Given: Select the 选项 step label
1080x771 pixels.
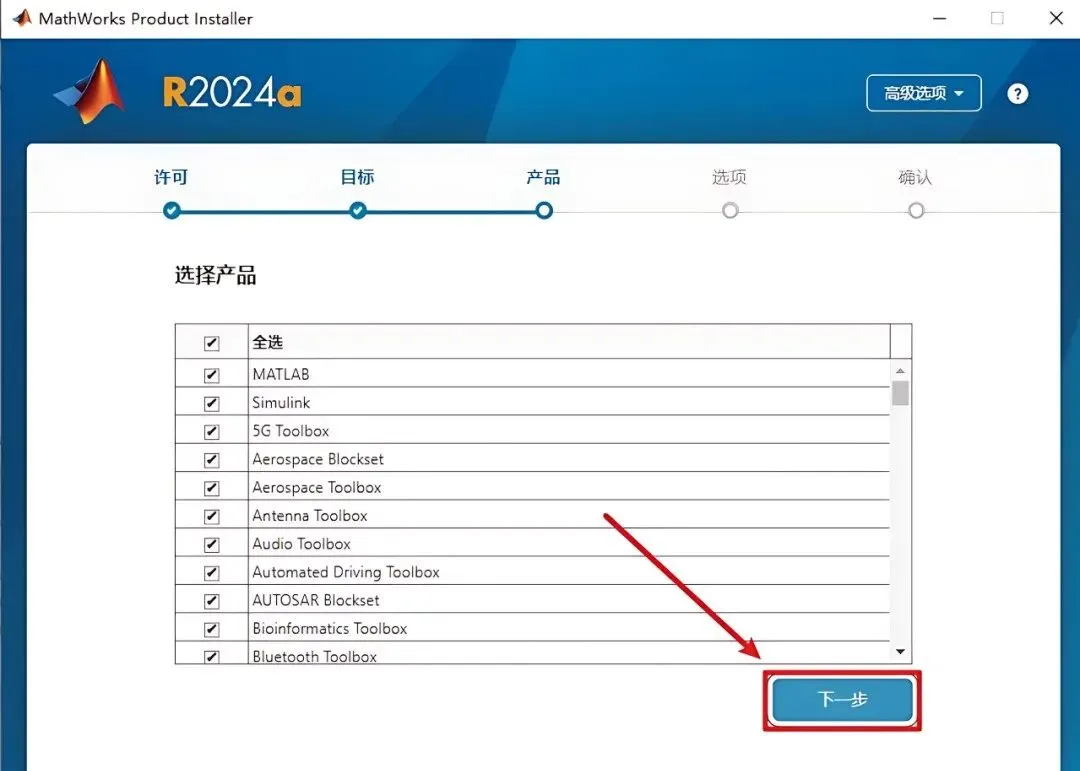Looking at the screenshot, I should pyautogui.click(x=729, y=177).
